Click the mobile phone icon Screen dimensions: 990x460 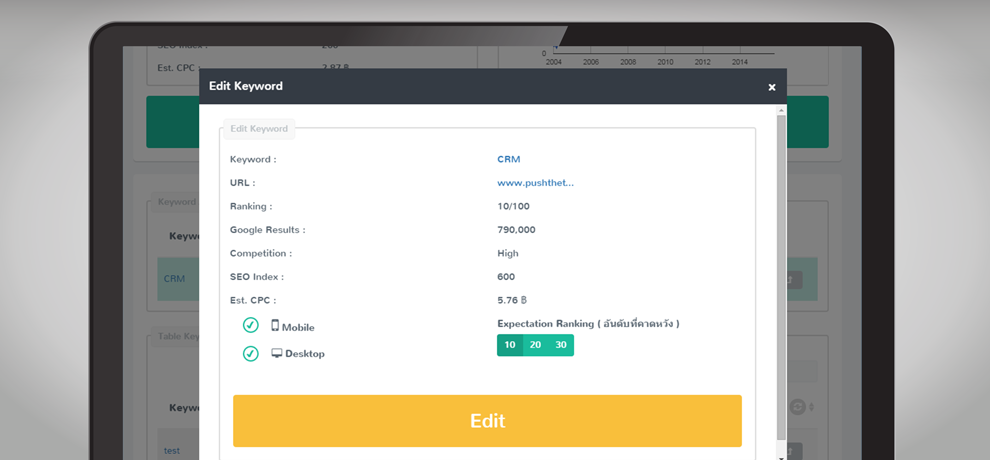click(275, 326)
